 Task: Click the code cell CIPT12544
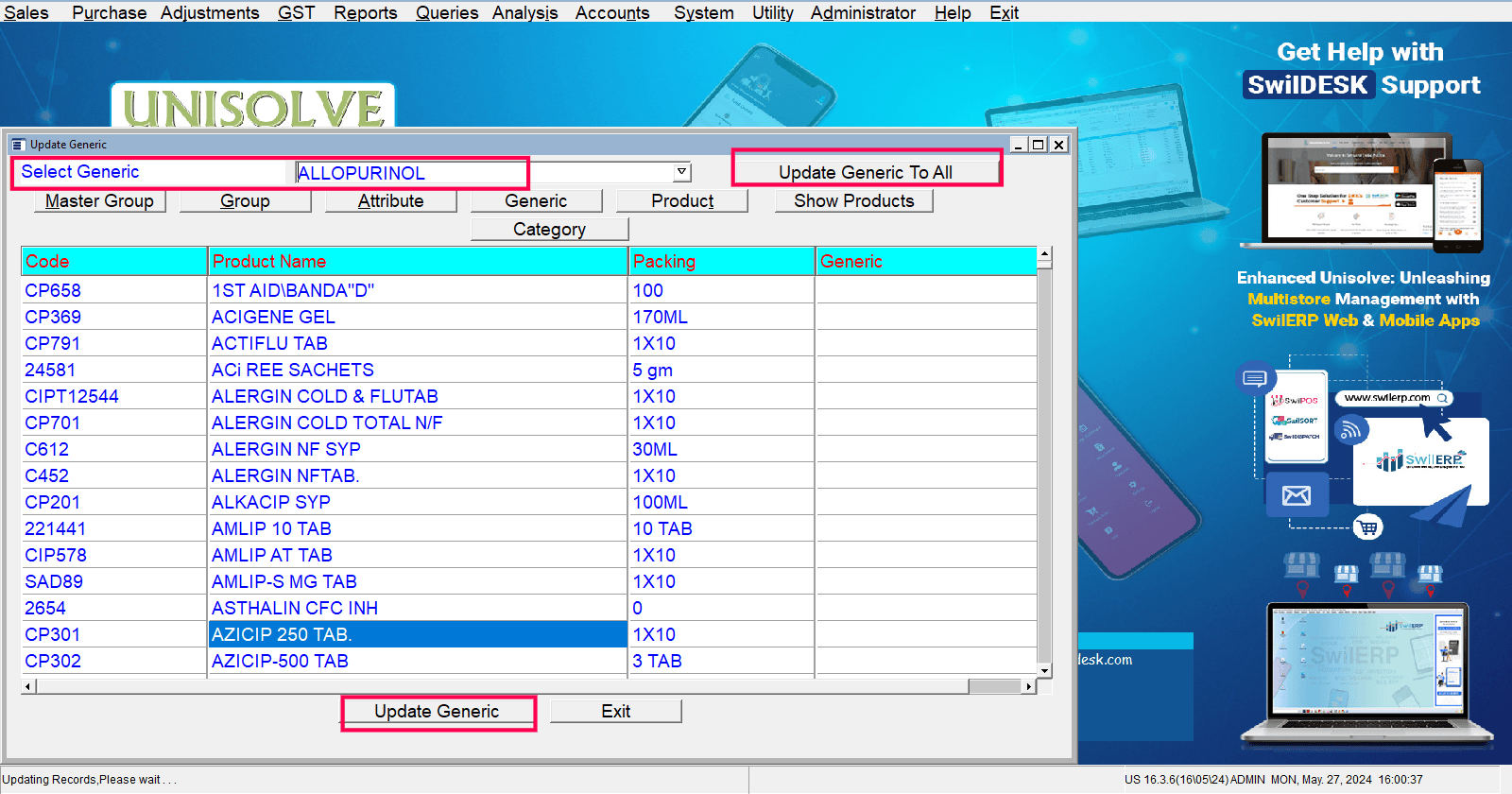point(114,396)
